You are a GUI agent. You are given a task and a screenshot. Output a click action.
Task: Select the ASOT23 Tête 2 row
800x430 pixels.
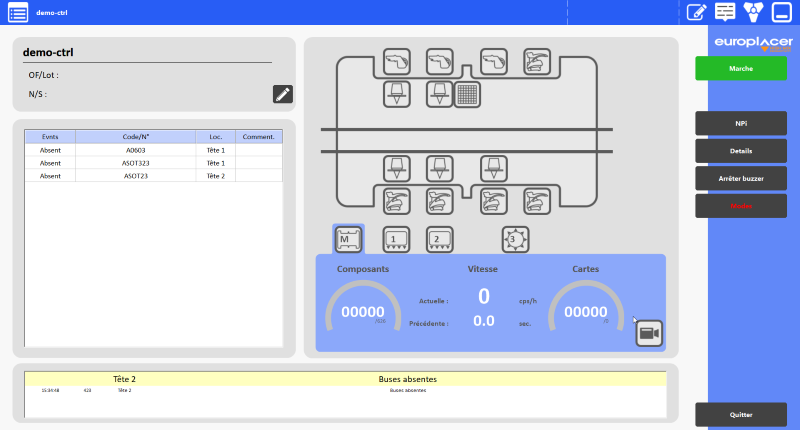point(136,175)
